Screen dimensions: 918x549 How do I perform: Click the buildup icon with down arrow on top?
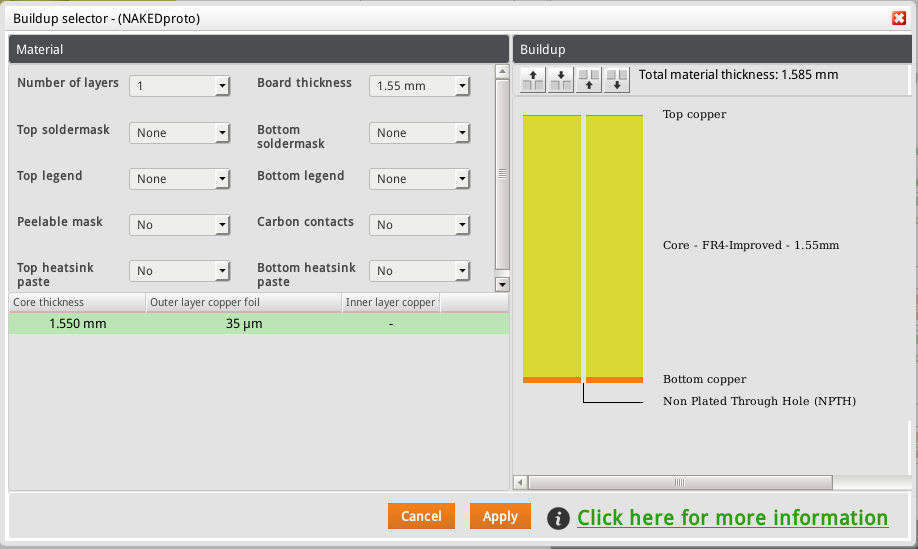(561, 80)
